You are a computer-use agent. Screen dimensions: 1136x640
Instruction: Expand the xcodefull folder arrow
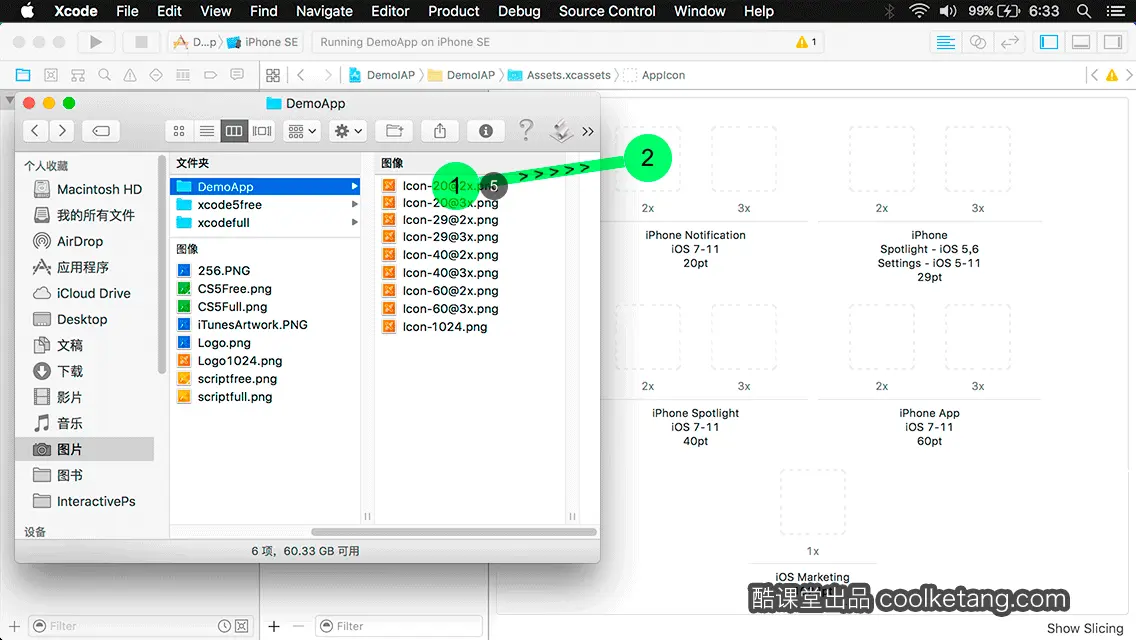point(354,223)
